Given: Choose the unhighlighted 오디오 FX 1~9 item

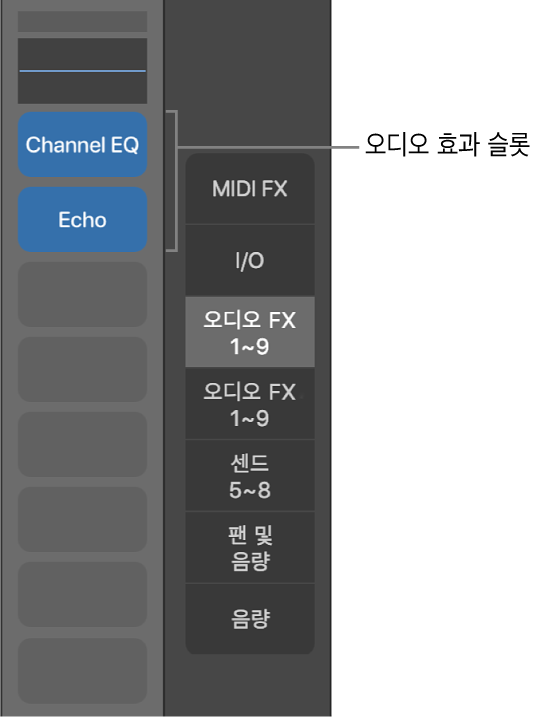Looking at the screenshot, I should [250, 404].
